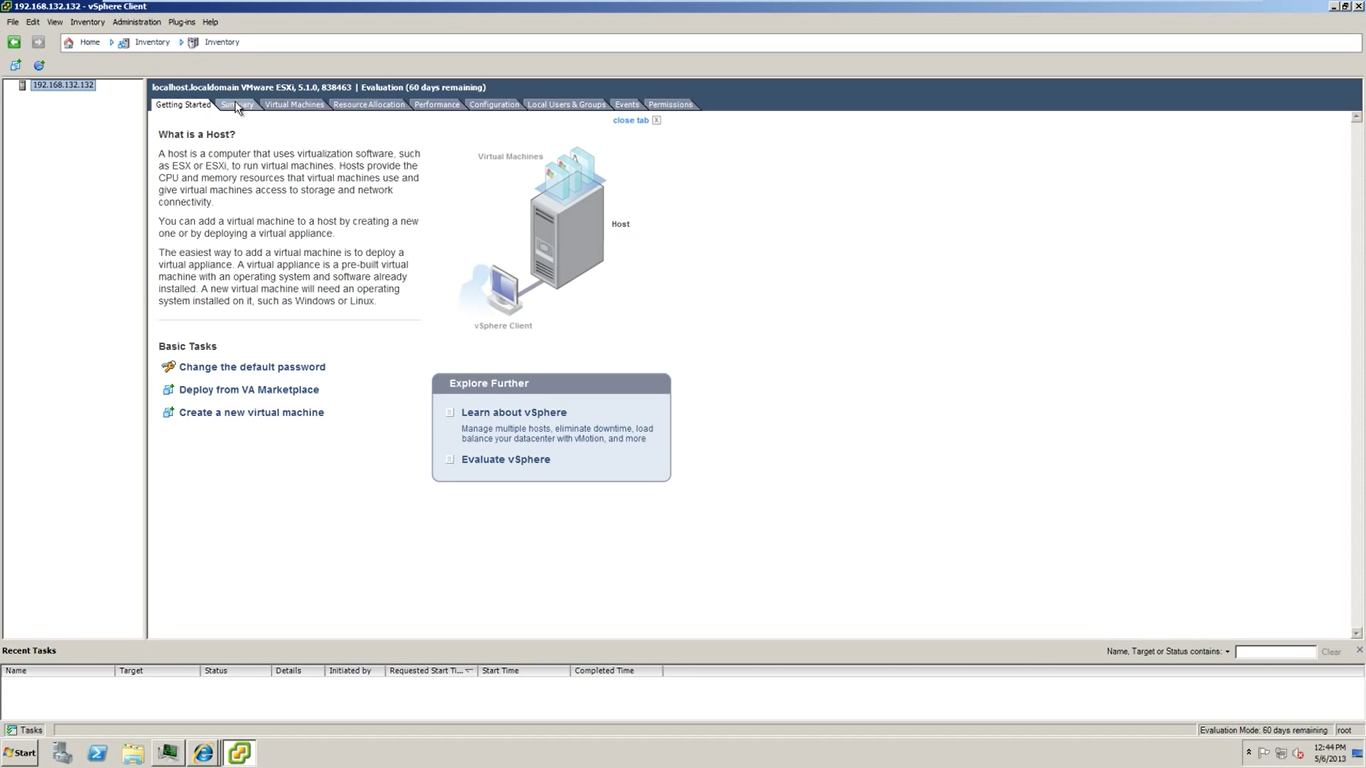Click the Recent Tasks filter text field
Screen dimensions: 1366x768
tap(1276, 652)
